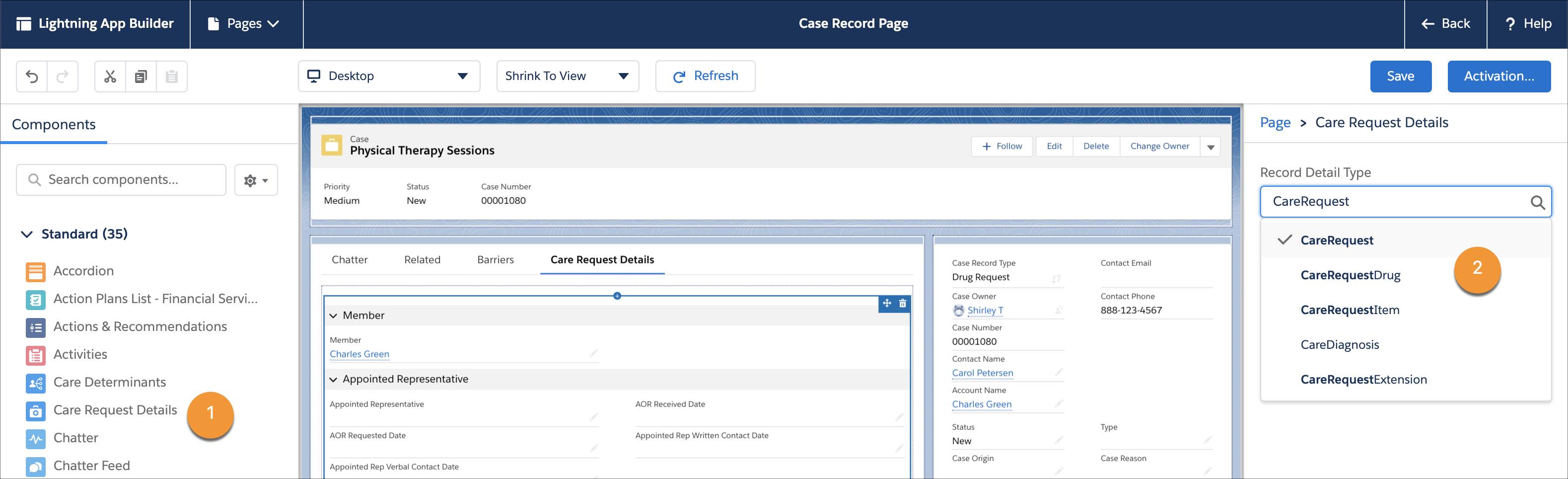Click the Save button
Image resolution: width=1568 pixels, height=479 pixels.
[x=1400, y=76]
